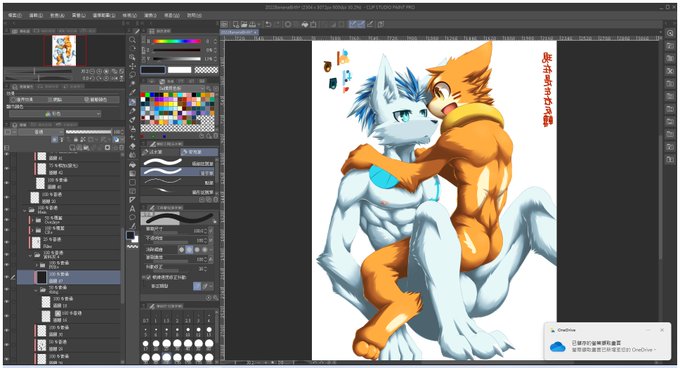
Task: Open the layer blending mode dropdown
Action: pos(41,132)
